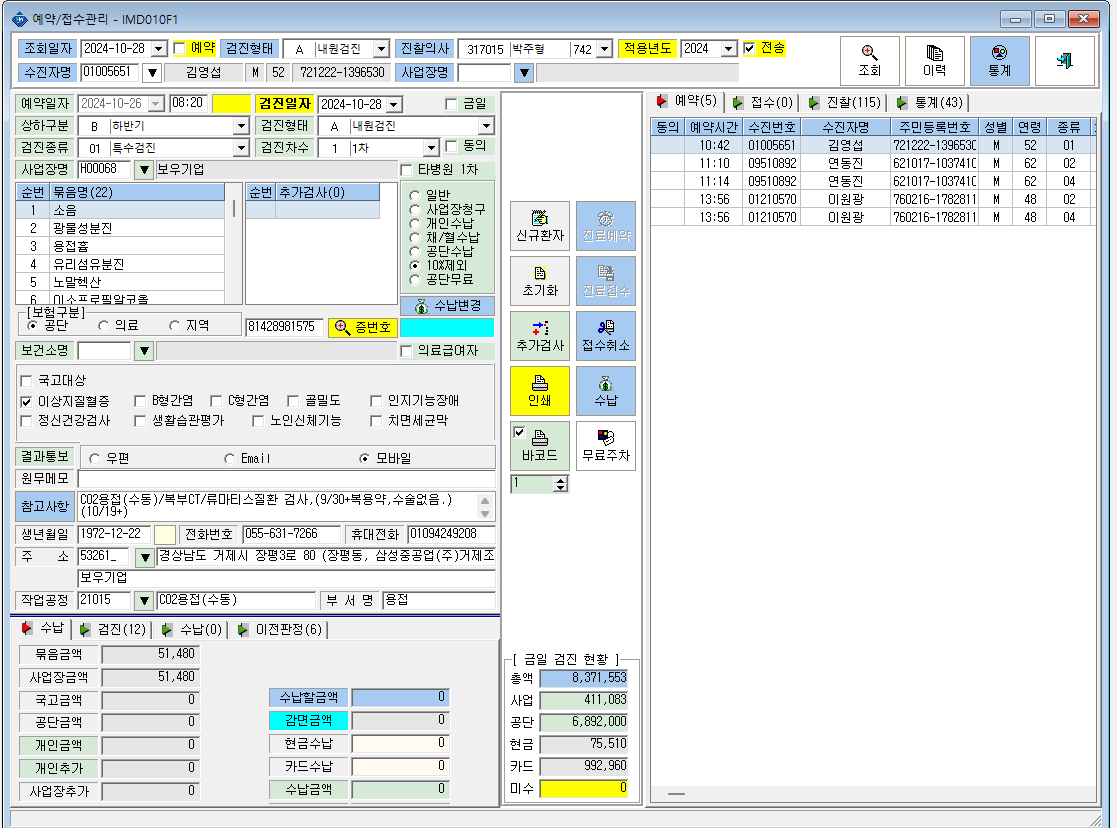Click the yellow 인쇄 print button
The height and width of the screenshot is (828, 1117).
[539, 390]
